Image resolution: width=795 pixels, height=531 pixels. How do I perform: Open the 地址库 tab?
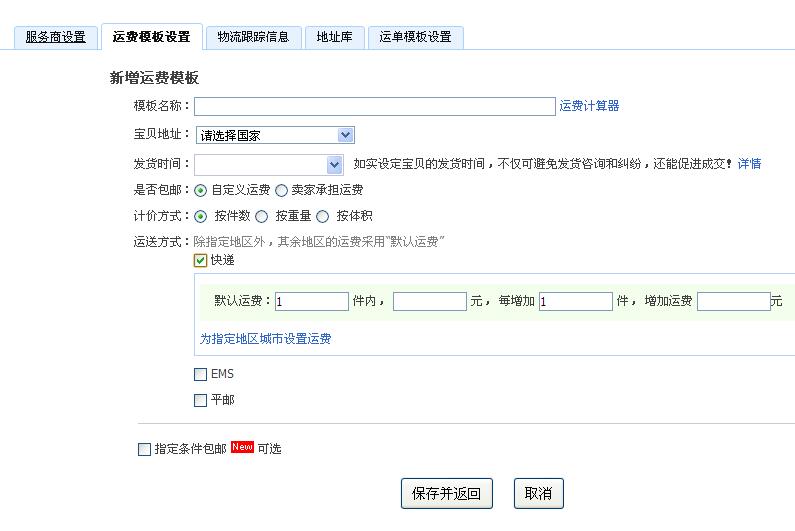coord(333,37)
